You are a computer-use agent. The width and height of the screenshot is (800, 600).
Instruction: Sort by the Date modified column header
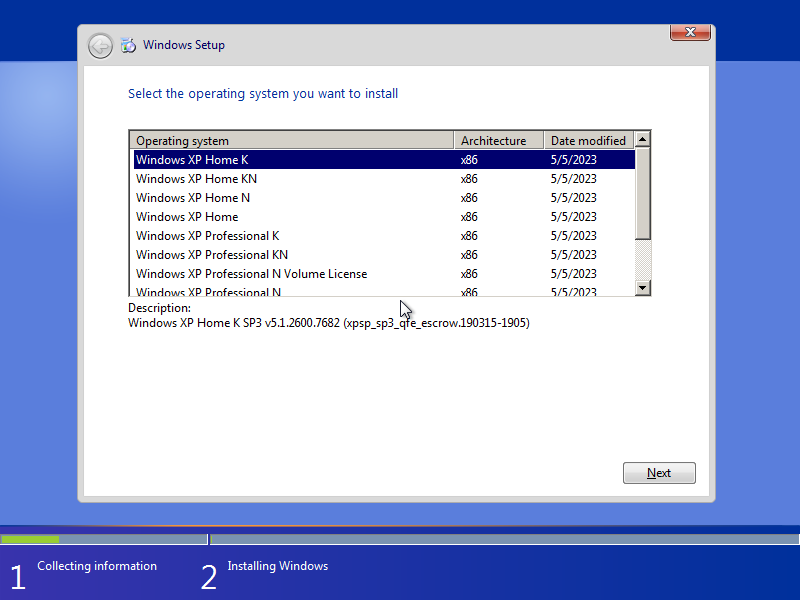(588, 140)
